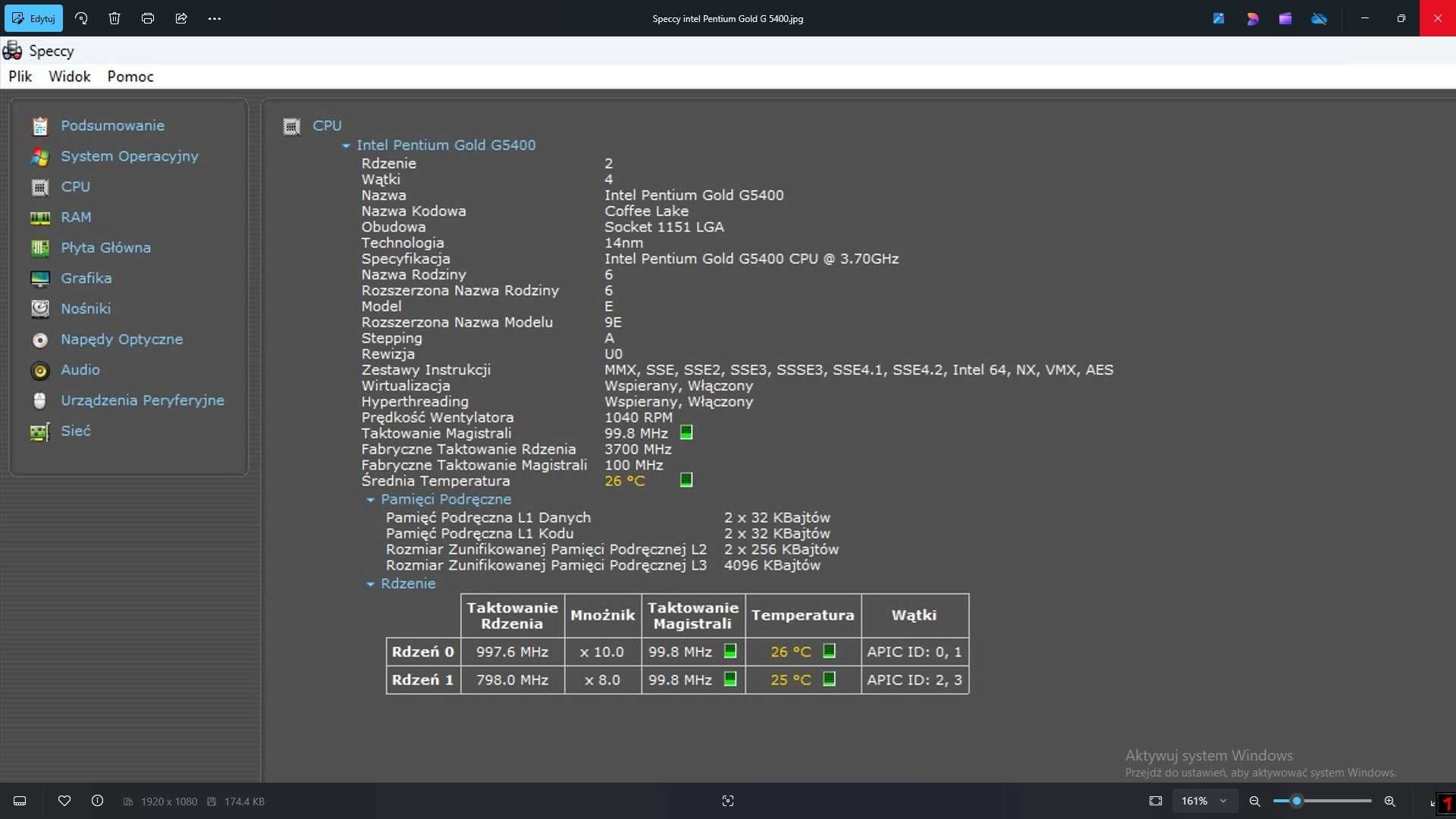Image resolution: width=1456 pixels, height=819 pixels.
Task: Click the Speccy title bar app icon
Action: pos(12,51)
